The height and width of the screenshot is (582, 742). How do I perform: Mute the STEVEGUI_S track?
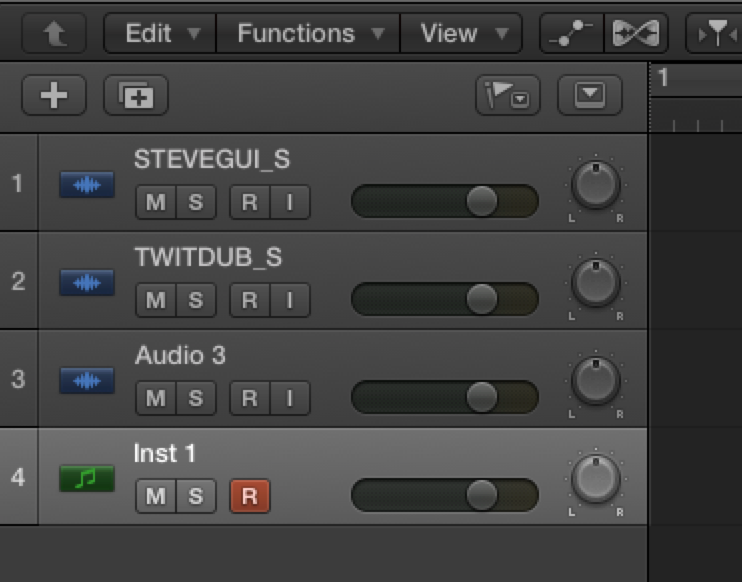tap(156, 203)
